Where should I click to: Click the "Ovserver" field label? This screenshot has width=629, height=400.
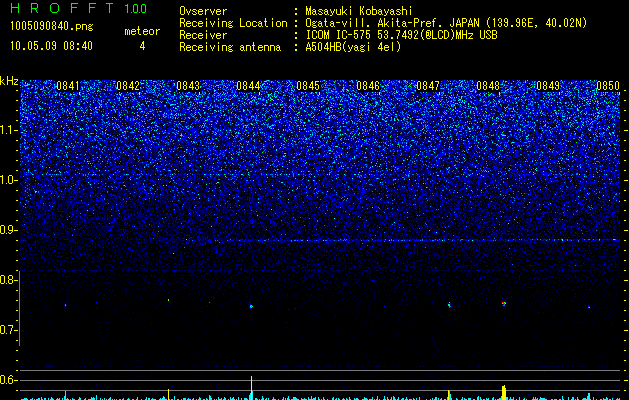tap(203, 11)
